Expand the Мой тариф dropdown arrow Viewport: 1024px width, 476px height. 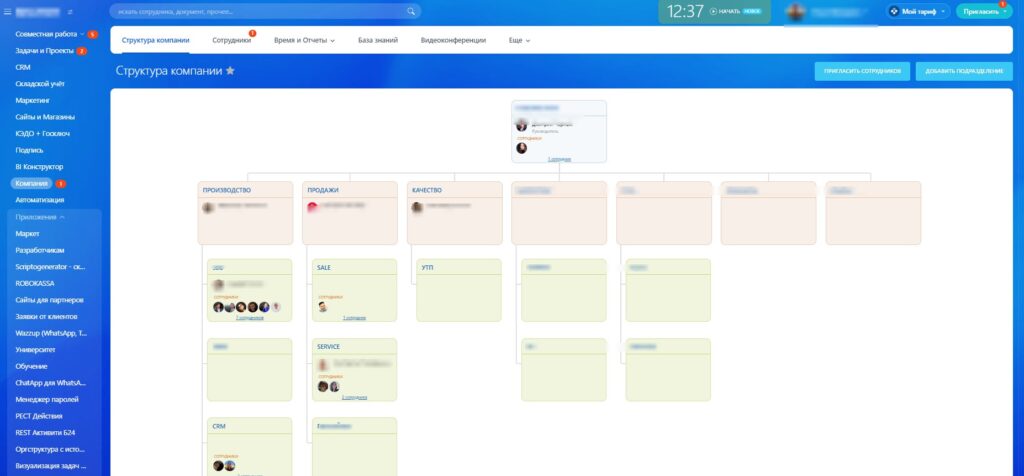(943, 12)
